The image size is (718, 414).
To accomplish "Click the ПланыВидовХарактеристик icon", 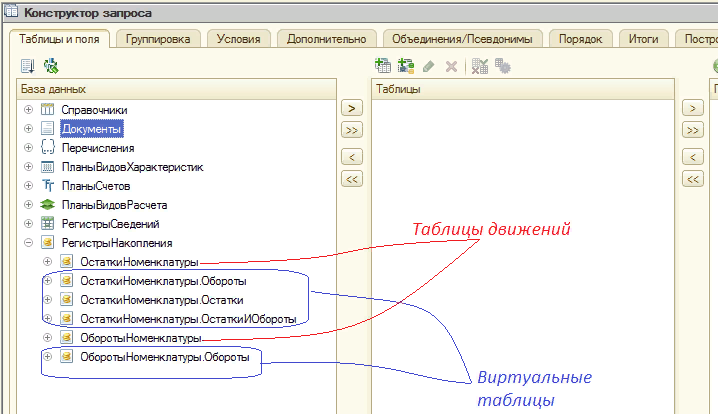I will click(x=48, y=167).
